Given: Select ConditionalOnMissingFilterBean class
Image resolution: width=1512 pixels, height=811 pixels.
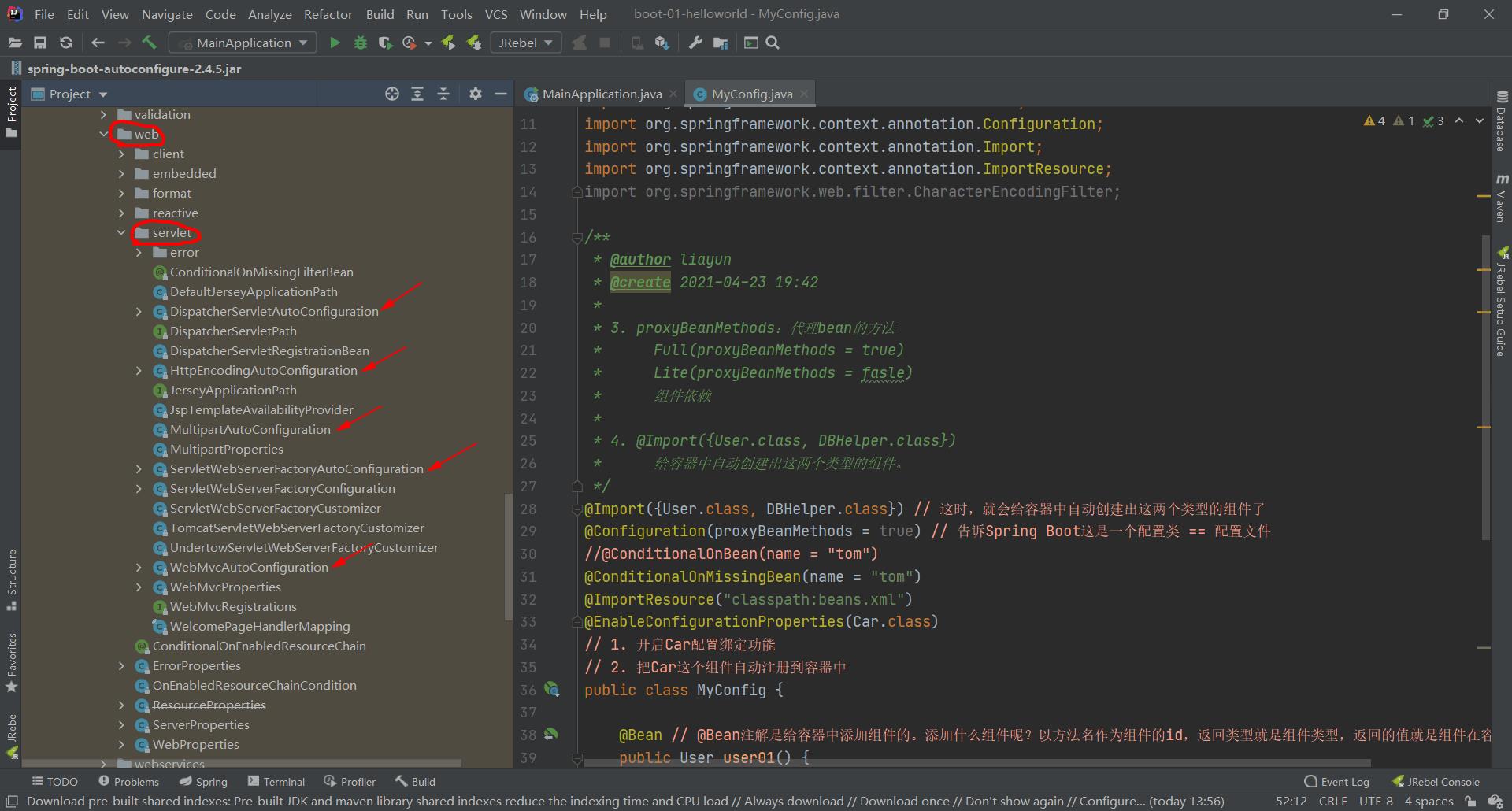Looking at the screenshot, I should pyautogui.click(x=261, y=272).
